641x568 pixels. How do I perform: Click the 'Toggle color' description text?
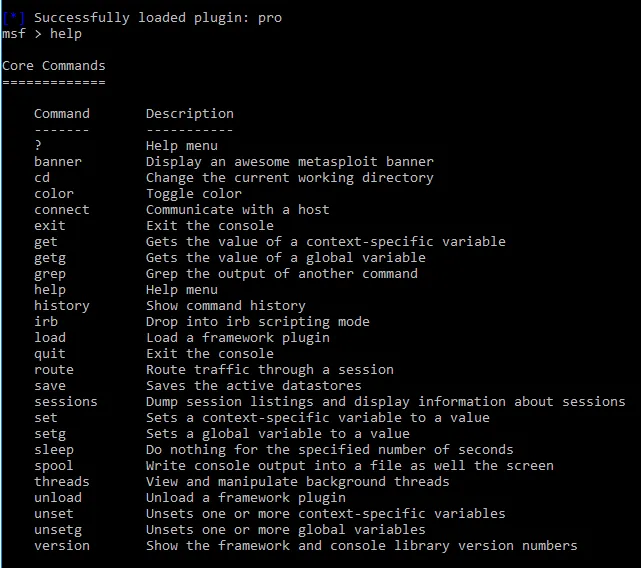[x=194, y=194]
